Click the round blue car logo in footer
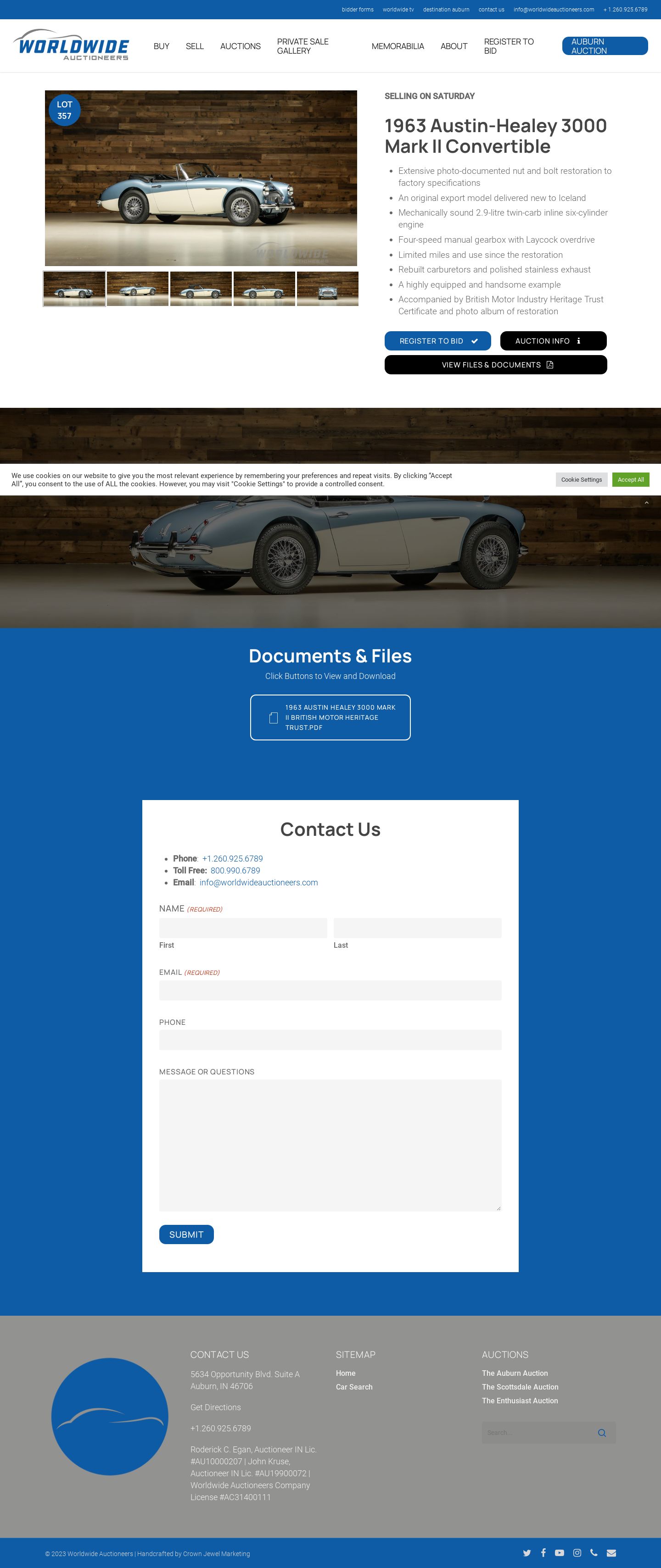This screenshot has width=661, height=1568. (x=110, y=1417)
